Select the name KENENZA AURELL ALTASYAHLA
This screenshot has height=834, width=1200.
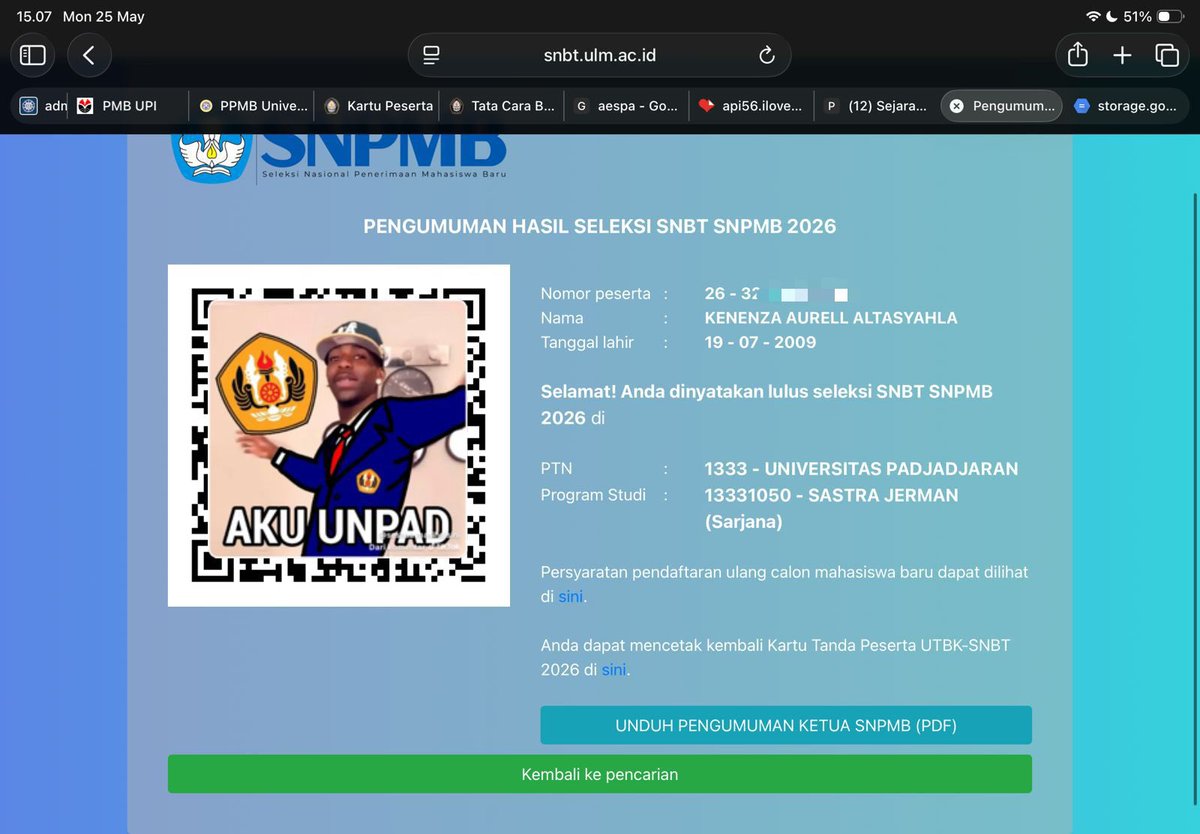[x=831, y=318]
